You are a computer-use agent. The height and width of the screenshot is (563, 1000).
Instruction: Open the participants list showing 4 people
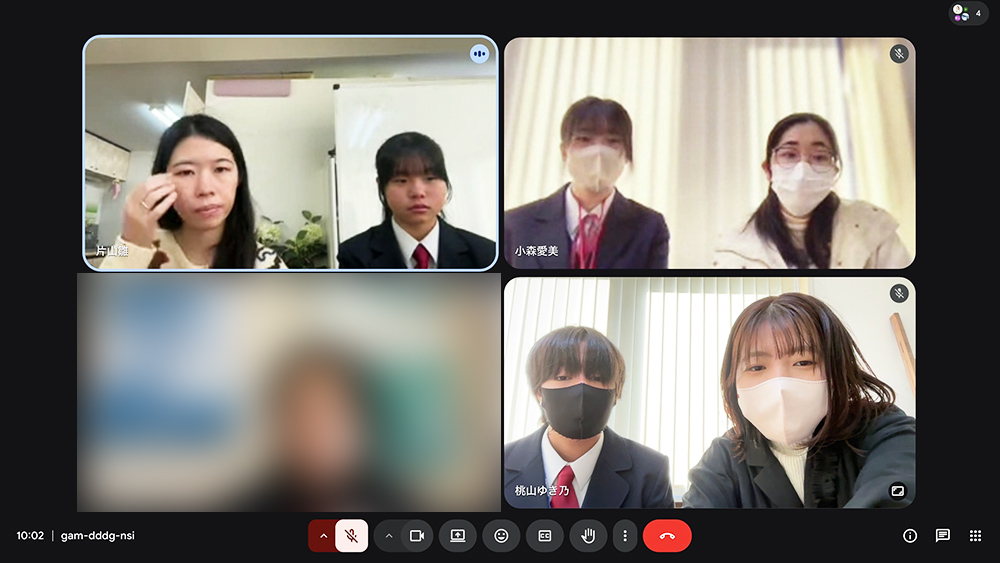968,14
